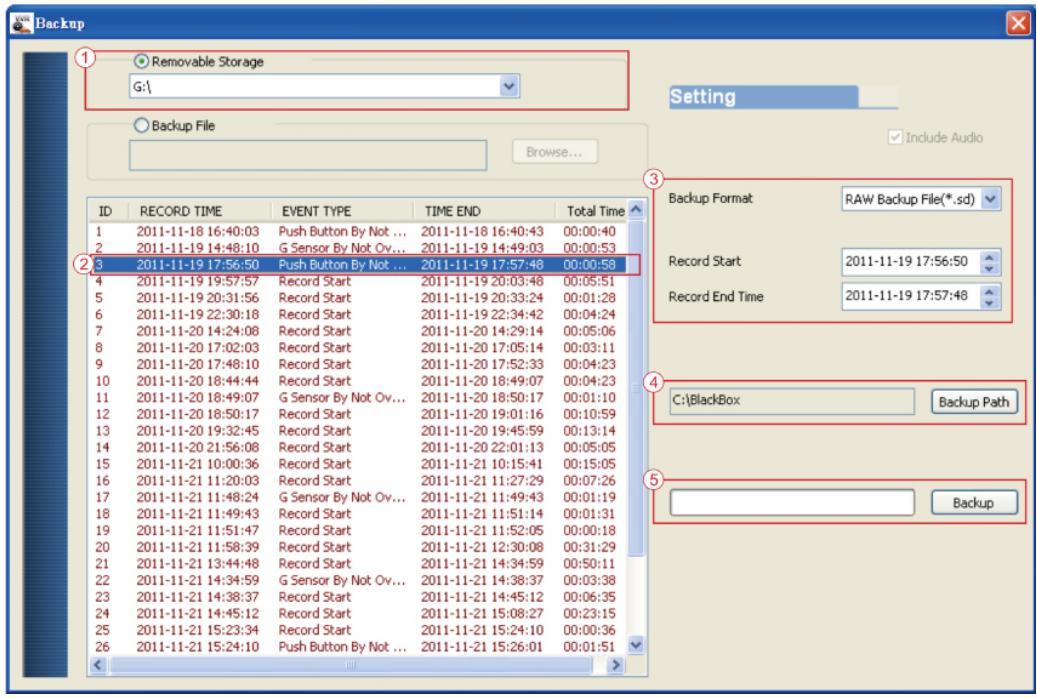Select record 7 at 2011-11-20 14:24:08
The height and width of the screenshot is (698, 1037).
(x=358, y=331)
